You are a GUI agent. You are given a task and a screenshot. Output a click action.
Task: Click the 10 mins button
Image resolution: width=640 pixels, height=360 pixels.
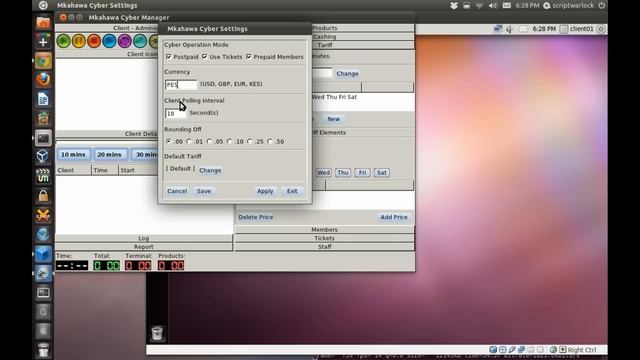[x=73, y=155]
